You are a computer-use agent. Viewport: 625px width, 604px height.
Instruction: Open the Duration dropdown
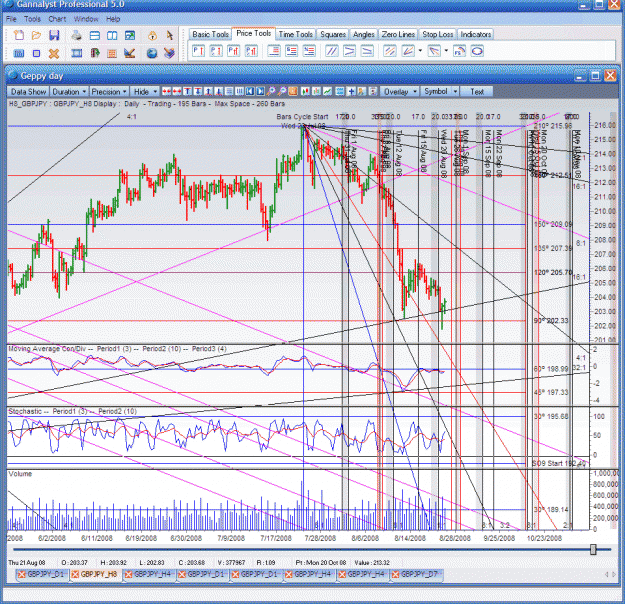point(69,92)
